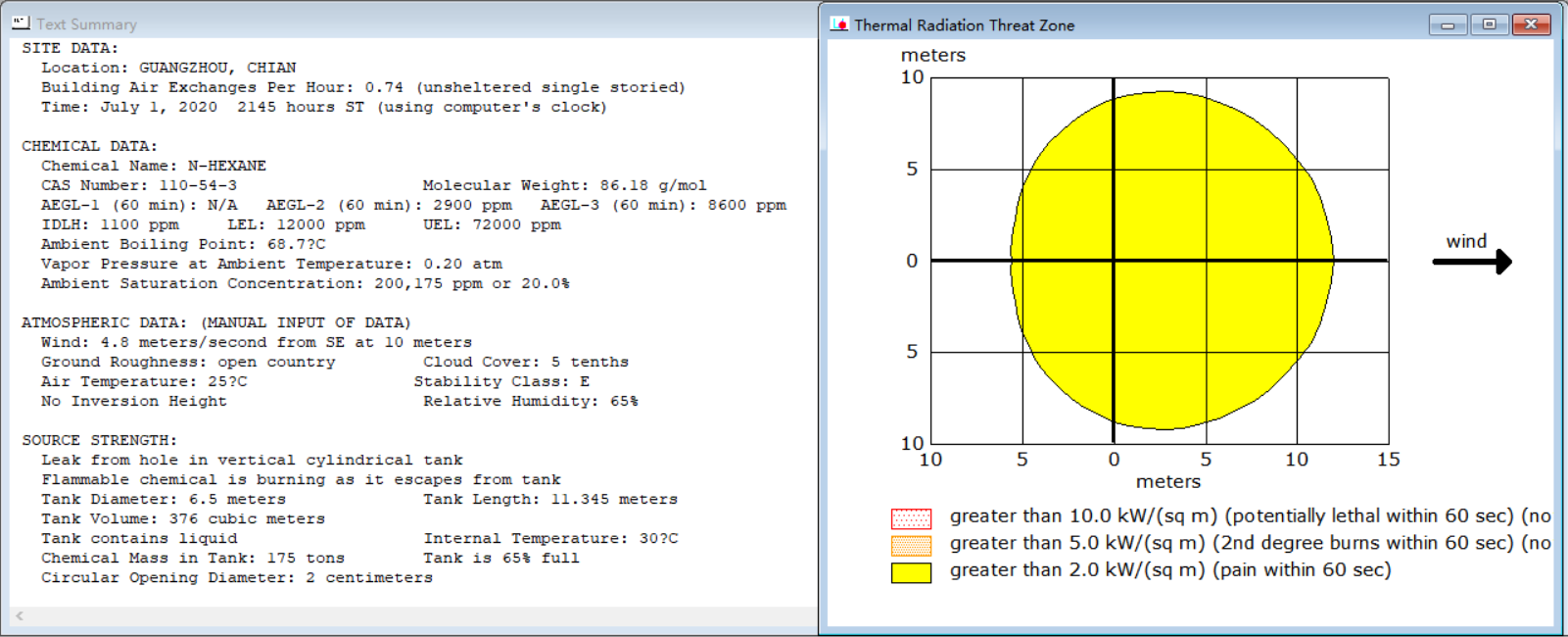Click the black wind direction arrow
Viewport: 1568px width, 637px height.
[1472, 261]
